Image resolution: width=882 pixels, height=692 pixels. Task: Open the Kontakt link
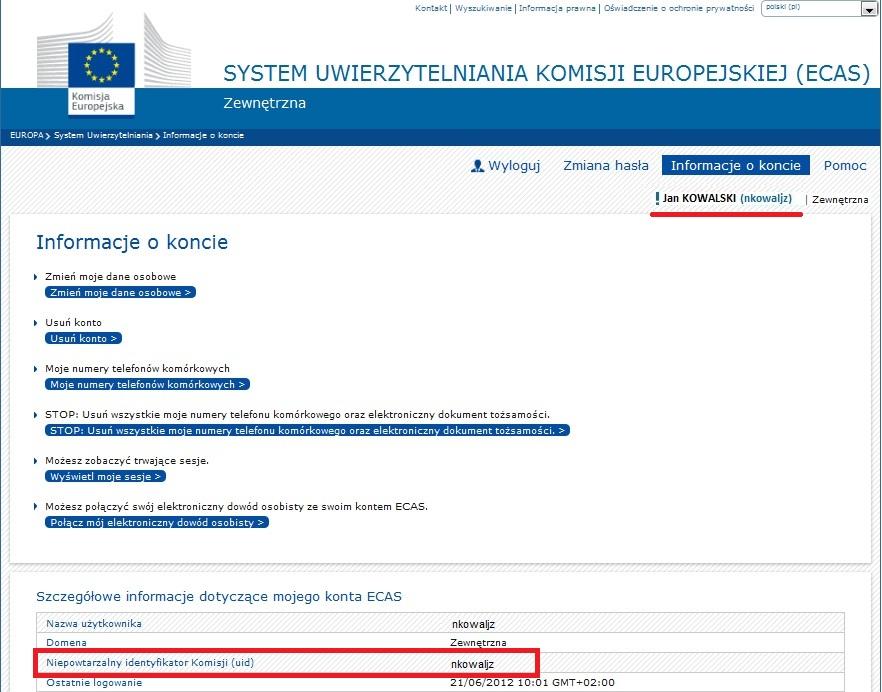tap(431, 8)
